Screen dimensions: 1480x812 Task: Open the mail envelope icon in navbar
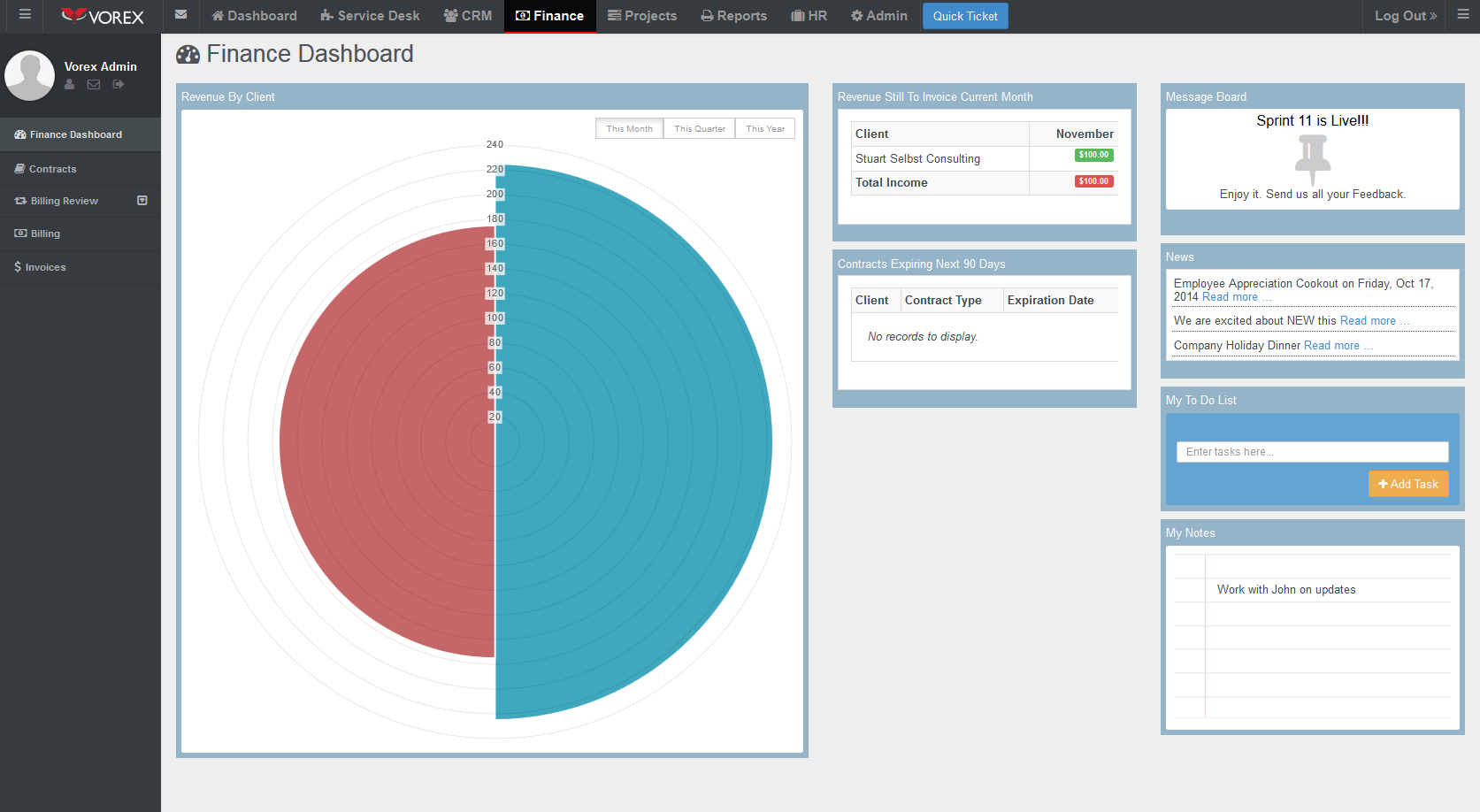pyautogui.click(x=180, y=15)
